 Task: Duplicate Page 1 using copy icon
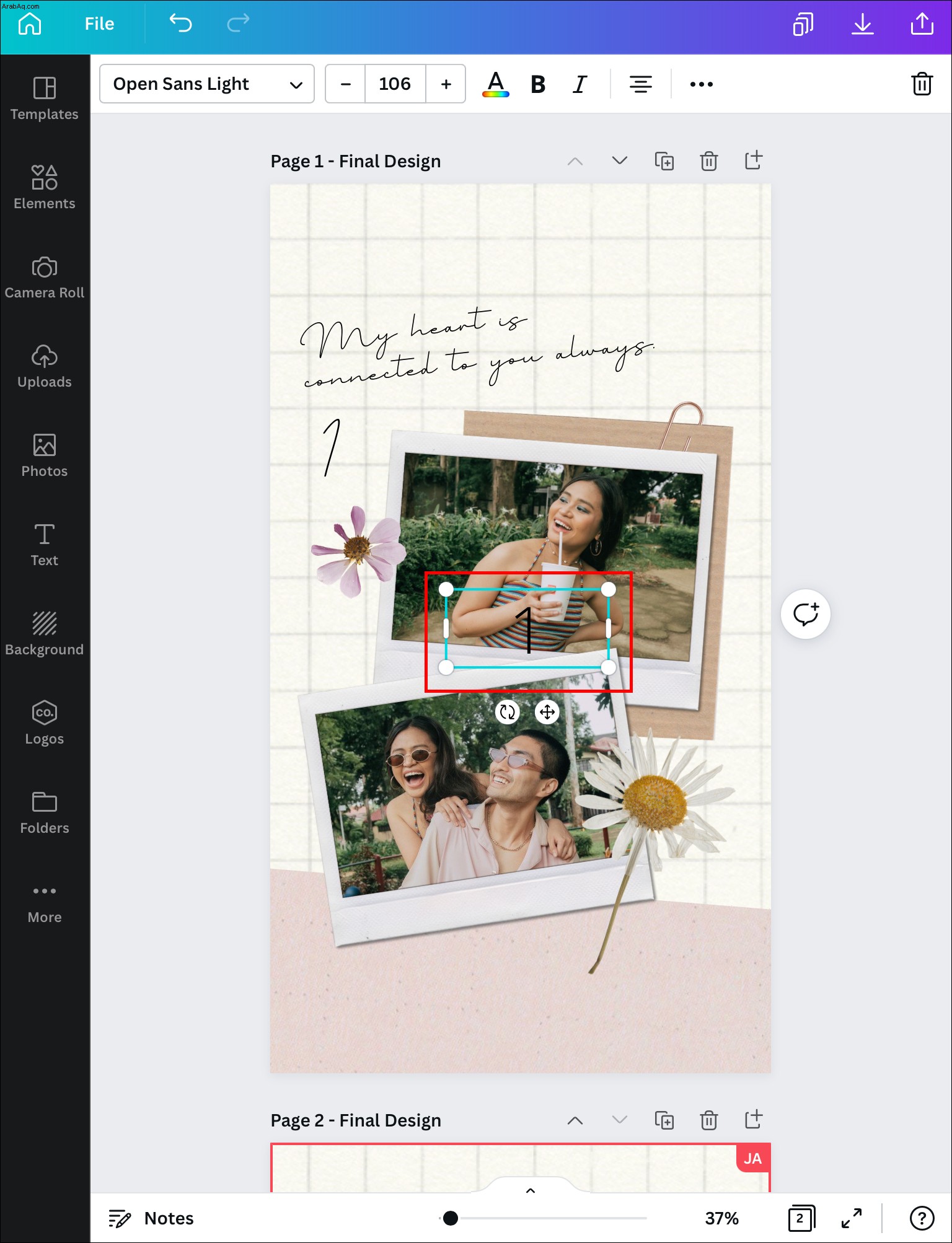point(664,161)
